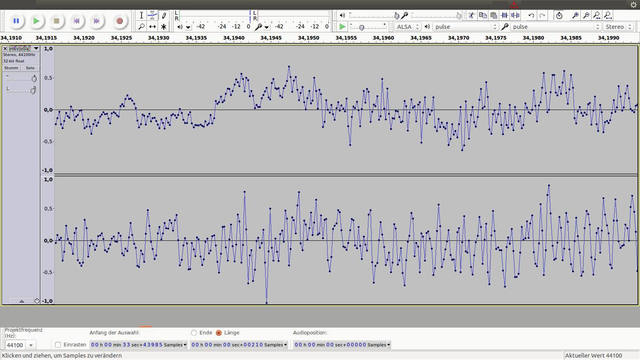Select the Multi-tool asterisk icon
Image resolution: width=640 pixels, height=360 pixels.
pyautogui.click(x=164, y=27)
